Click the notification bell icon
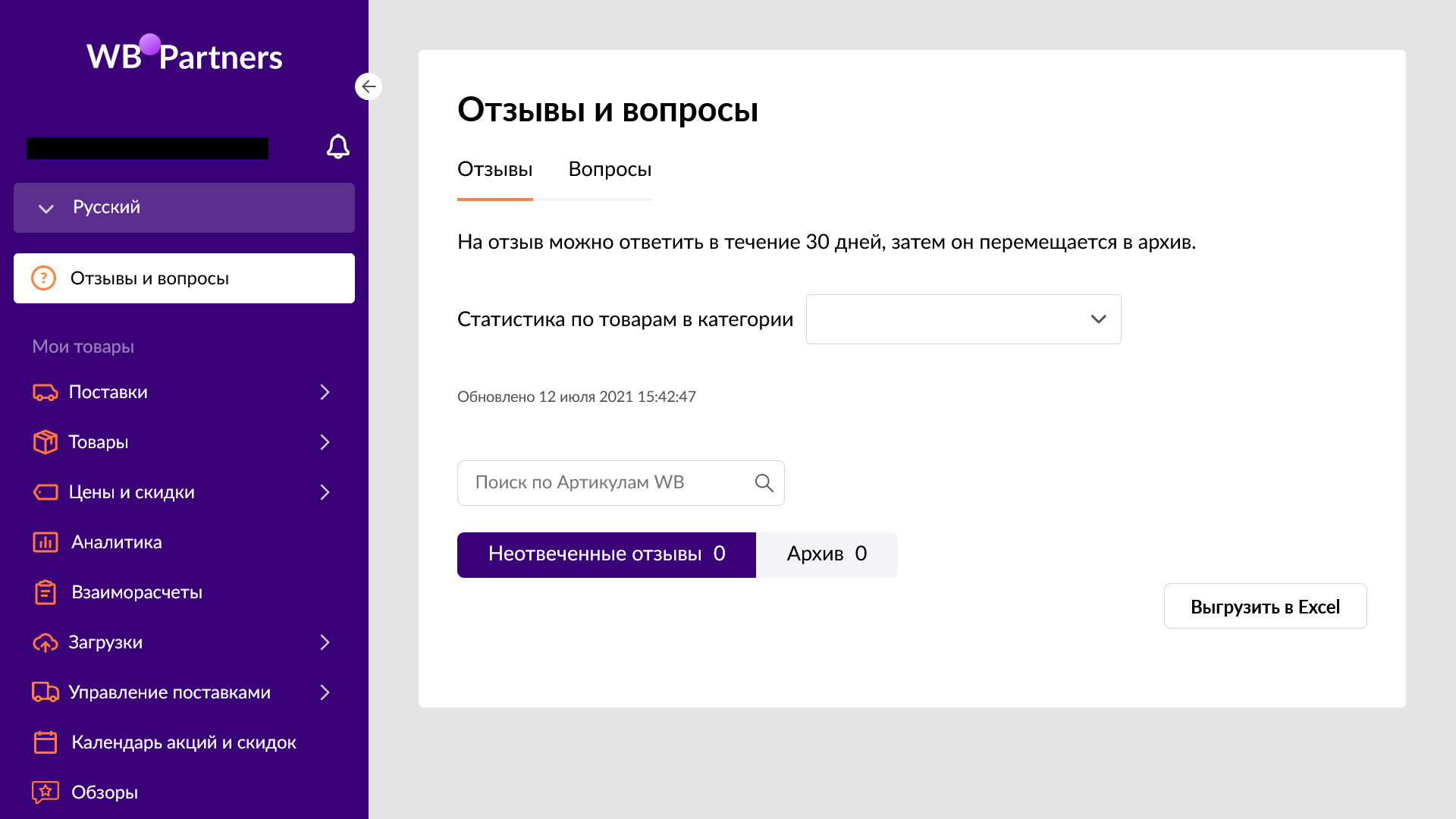Viewport: 1456px width, 819px height. tap(338, 146)
